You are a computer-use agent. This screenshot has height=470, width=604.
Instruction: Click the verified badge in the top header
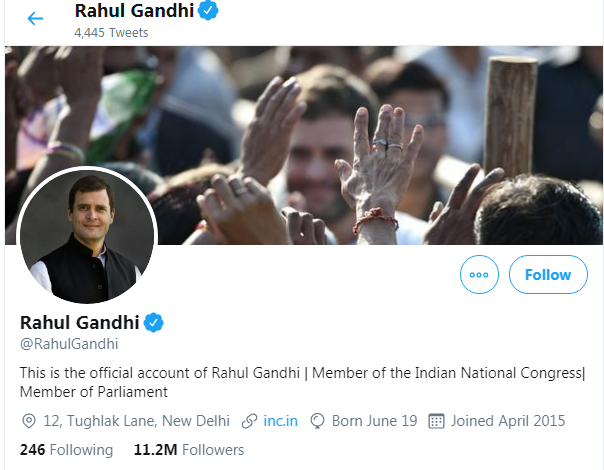[x=208, y=11]
